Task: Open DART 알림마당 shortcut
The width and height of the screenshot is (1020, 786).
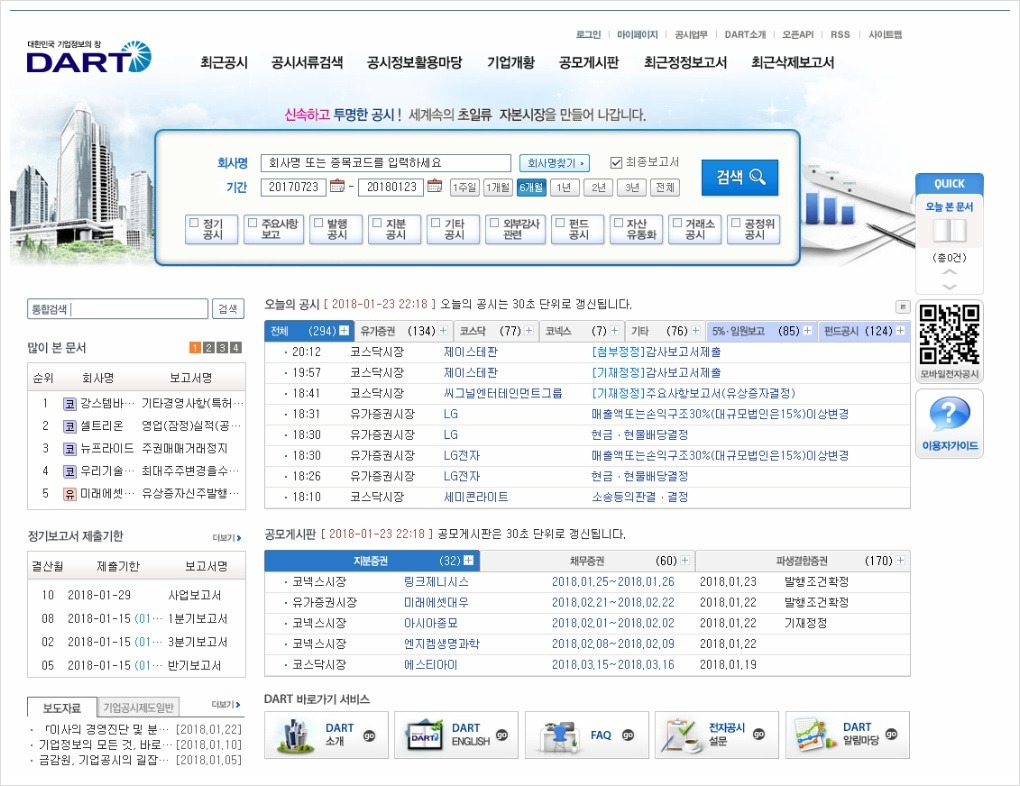Action: click(847, 735)
